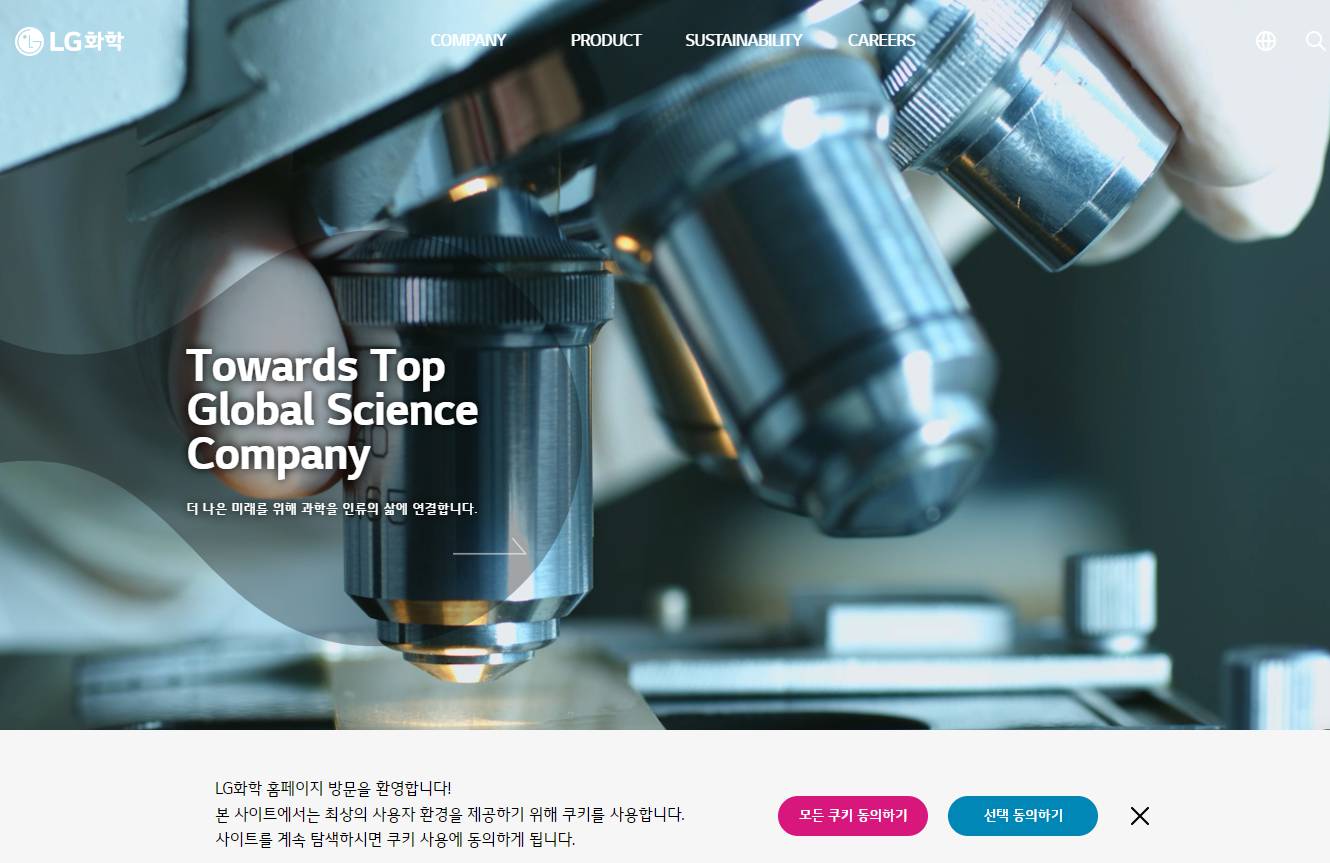Screen dimensions: 1330x863
Task: Click 'LG화학 홈페이지 방문을 환영합니다!' text
Action: (333, 788)
